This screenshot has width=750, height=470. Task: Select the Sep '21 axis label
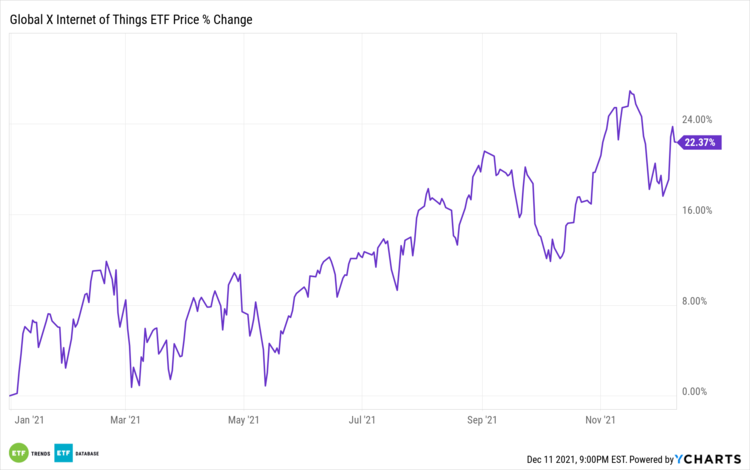tap(483, 422)
